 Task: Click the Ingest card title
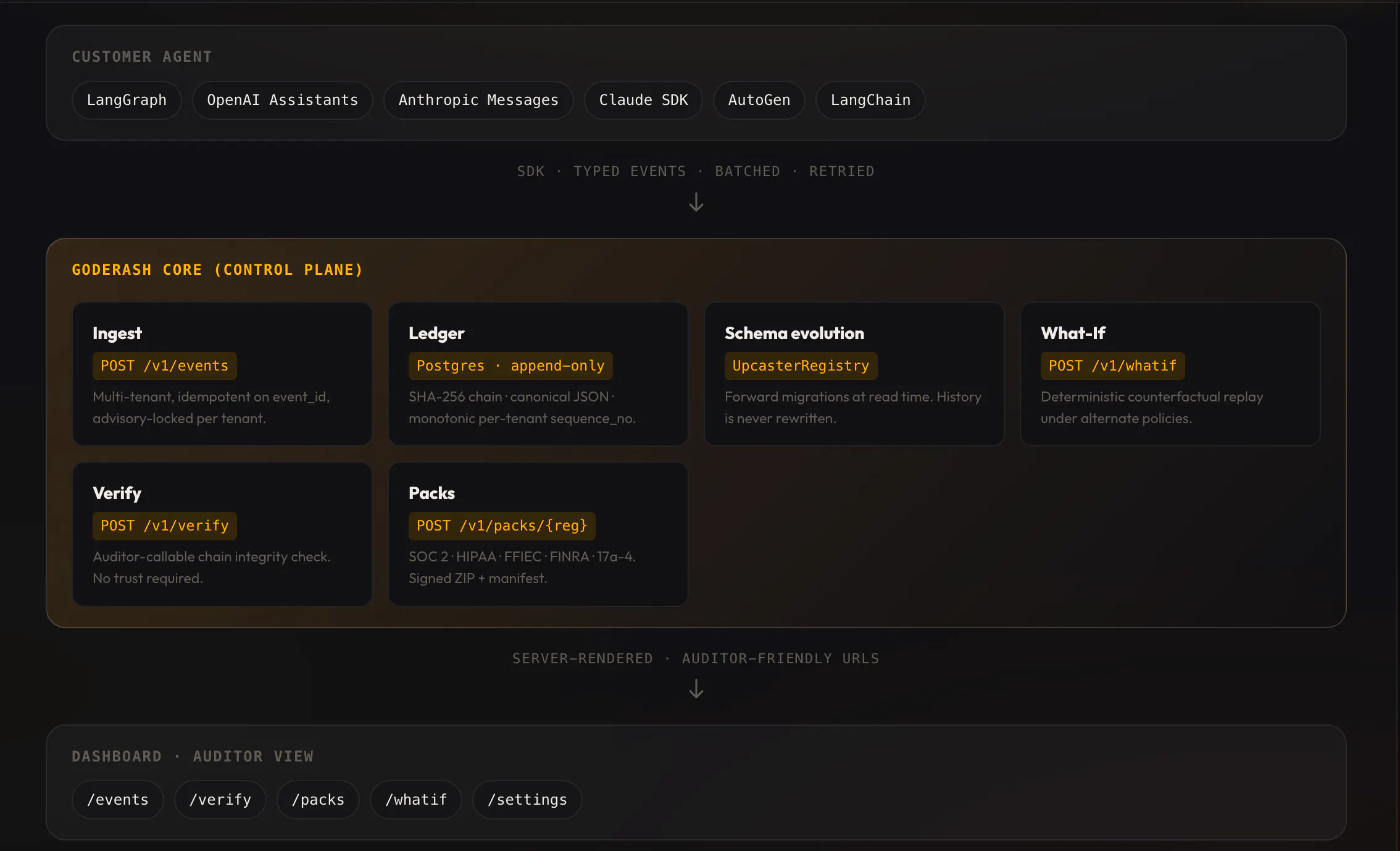[117, 333]
